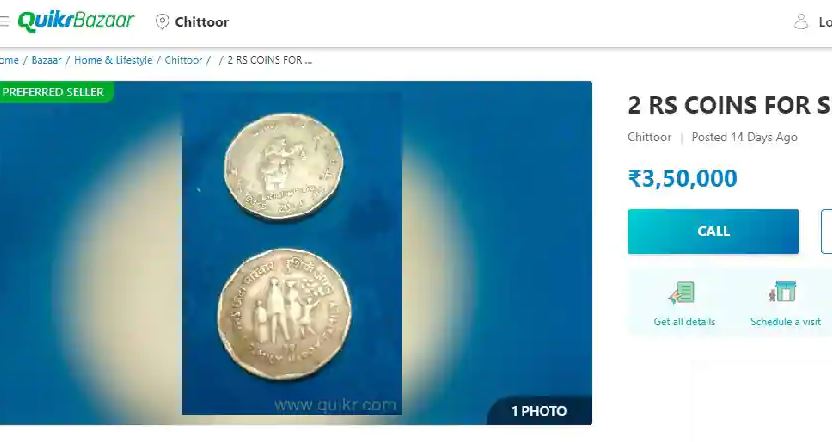Click the location pin icon

[x=162, y=21]
